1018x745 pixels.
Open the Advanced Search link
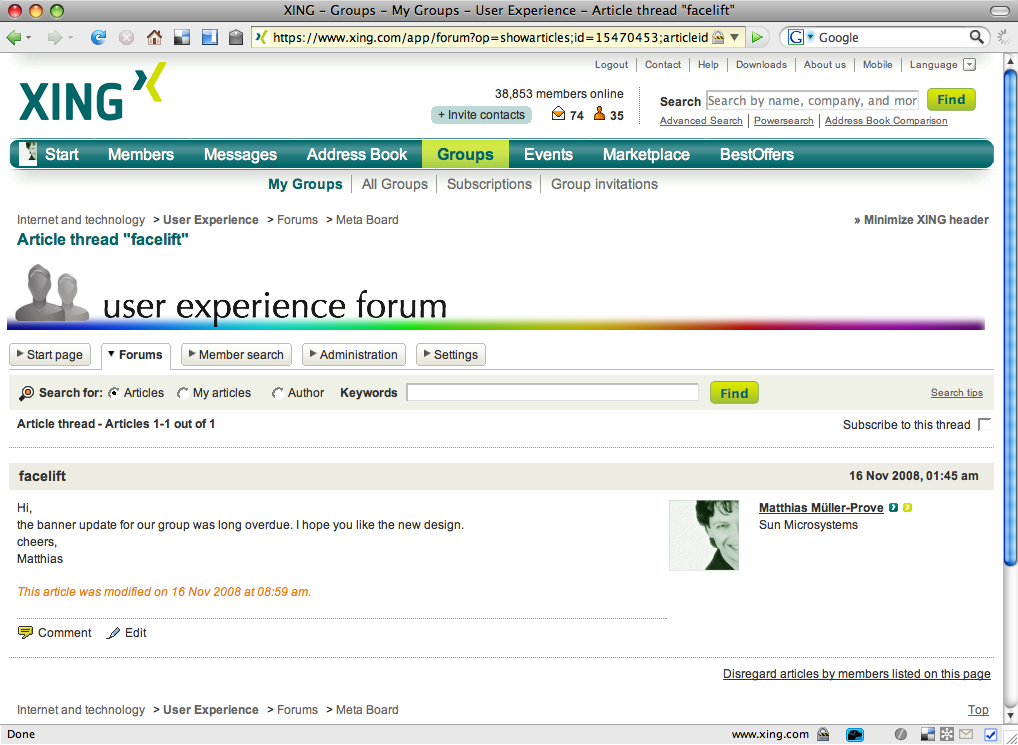[x=701, y=121]
